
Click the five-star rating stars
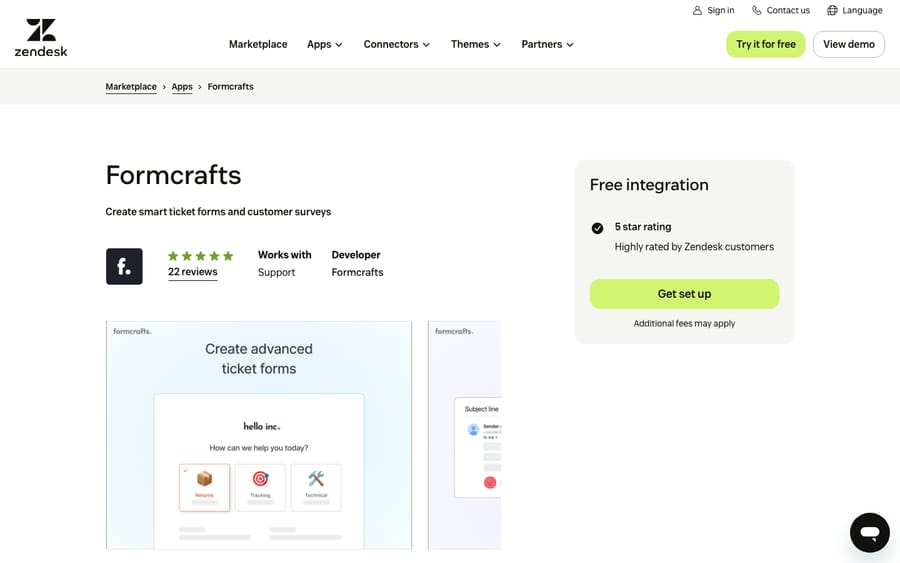tap(200, 256)
